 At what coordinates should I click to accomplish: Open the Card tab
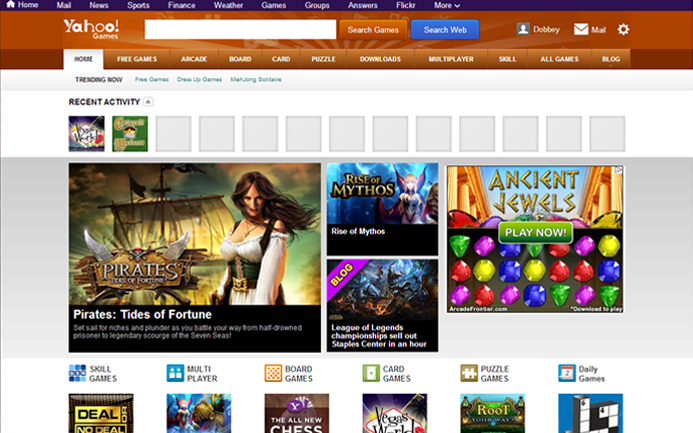pos(281,59)
